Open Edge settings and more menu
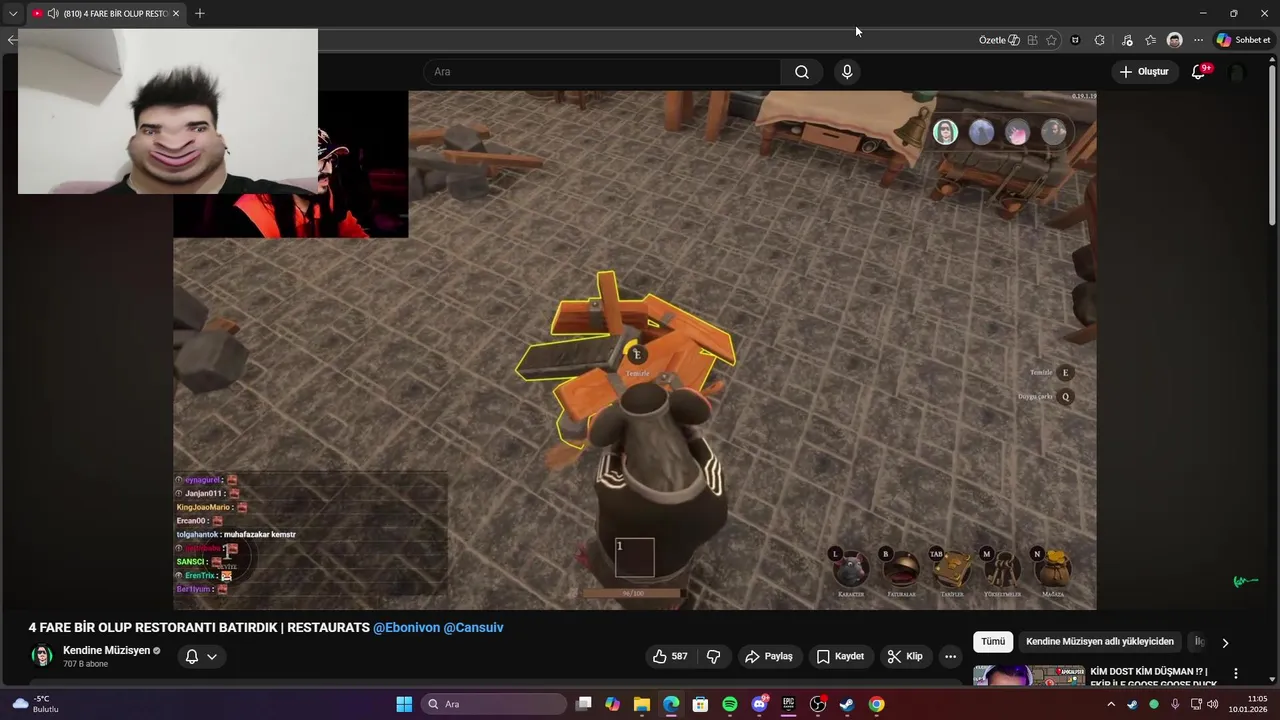1280x720 pixels. pyautogui.click(x=1198, y=40)
